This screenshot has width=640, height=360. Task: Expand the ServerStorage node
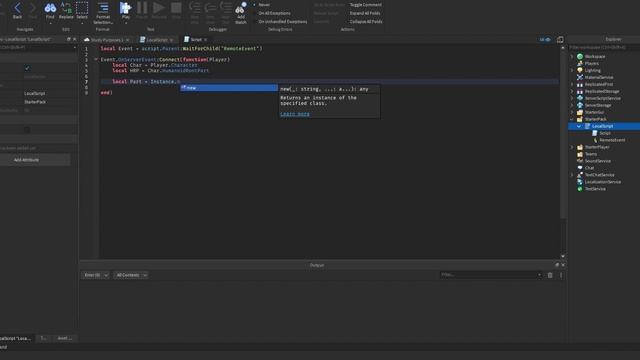click(x=572, y=105)
